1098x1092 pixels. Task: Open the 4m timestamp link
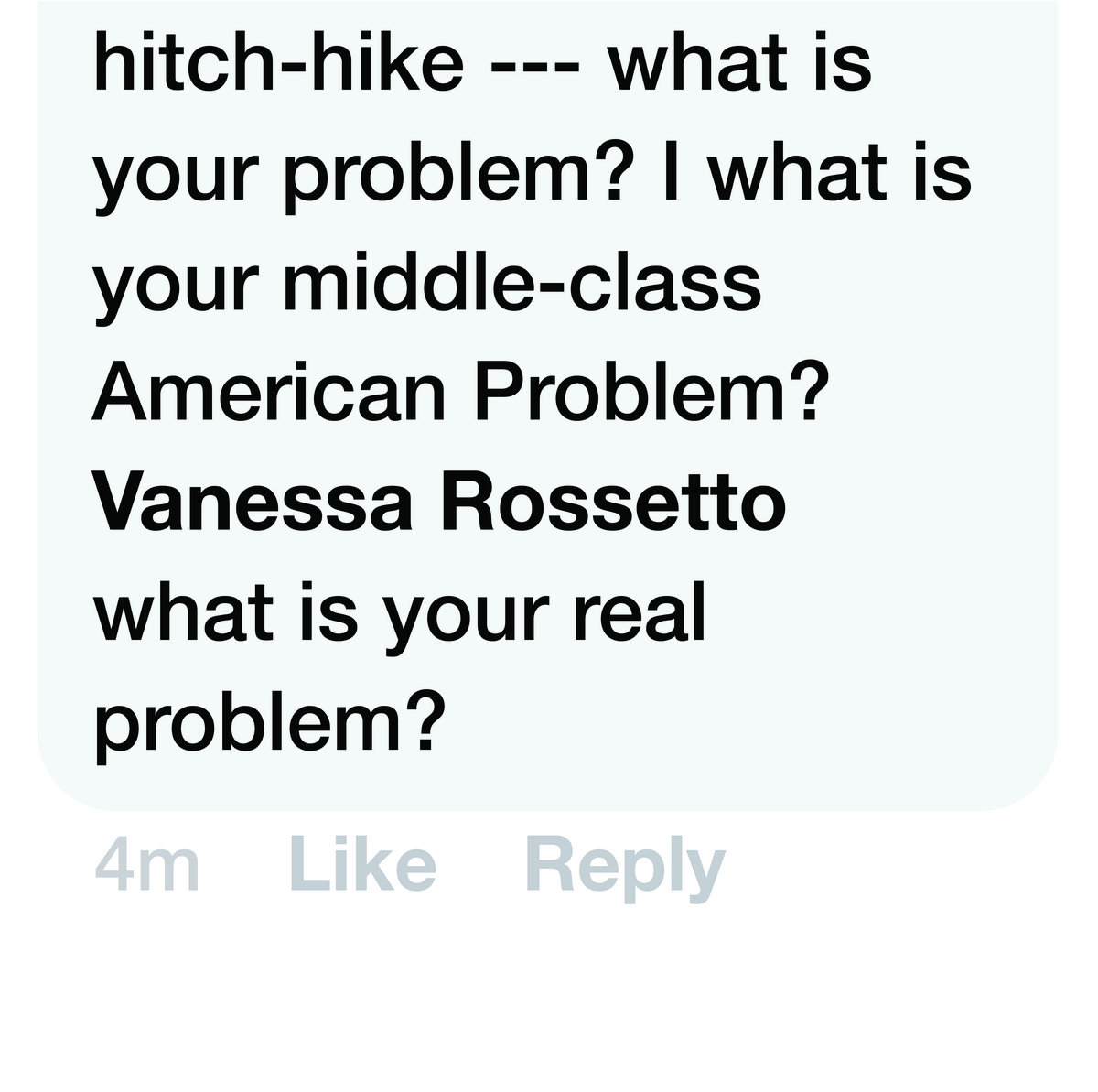pyautogui.click(x=146, y=868)
